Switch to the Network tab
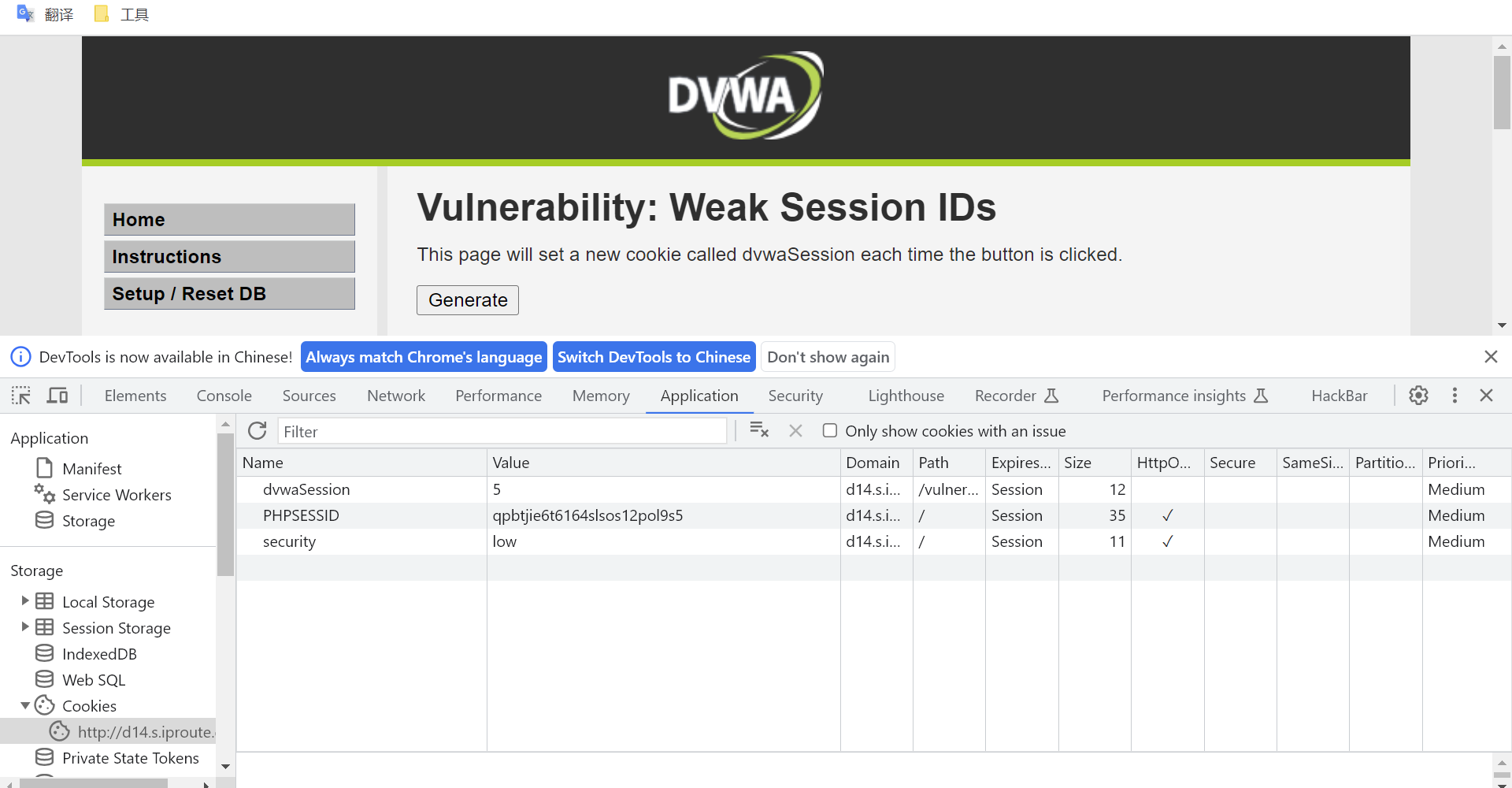Image resolution: width=1512 pixels, height=788 pixels. (x=395, y=396)
